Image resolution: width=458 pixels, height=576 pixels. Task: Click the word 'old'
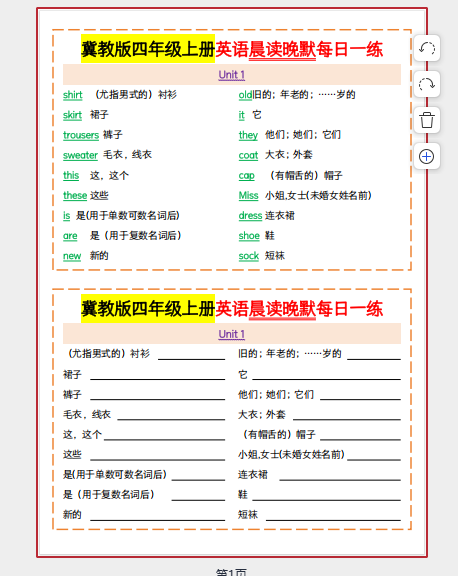pyautogui.click(x=245, y=95)
